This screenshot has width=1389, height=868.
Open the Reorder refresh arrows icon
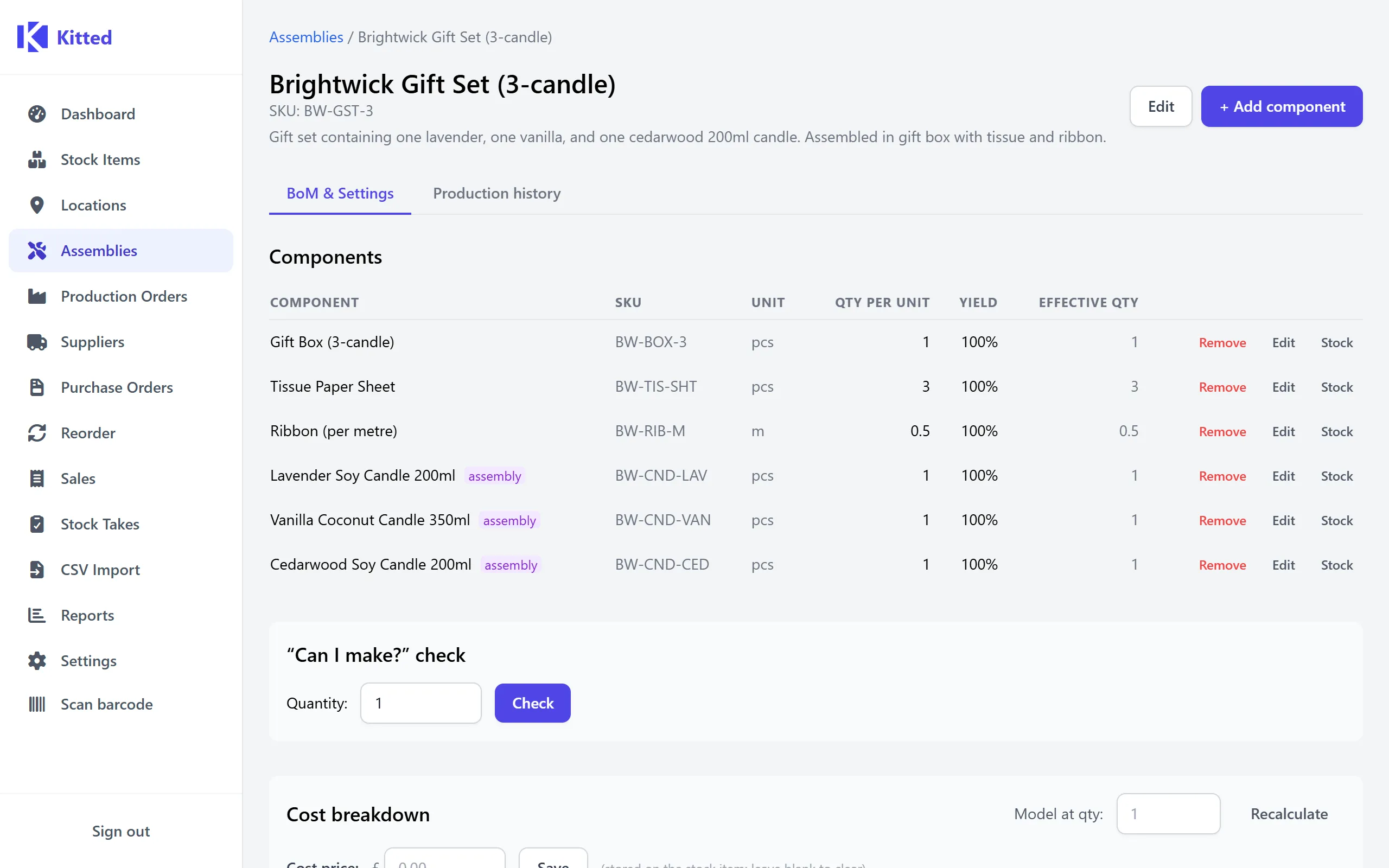coord(37,433)
